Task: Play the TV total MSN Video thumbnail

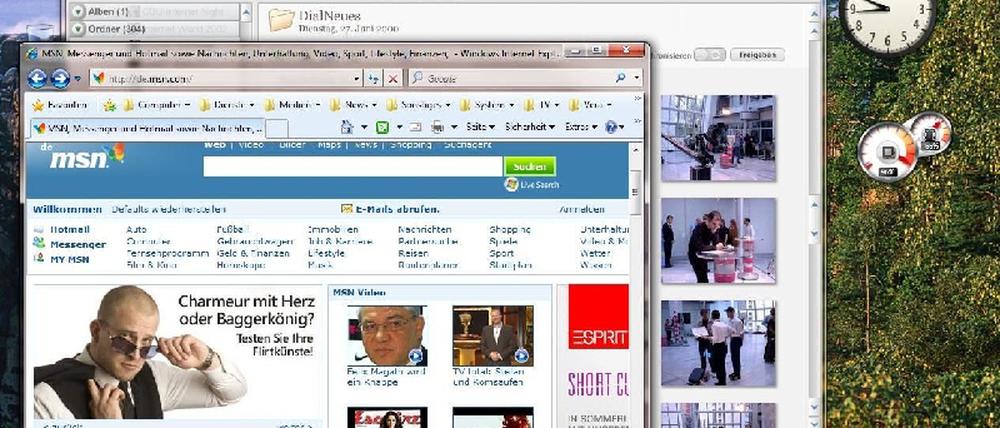Action: point(492,336)
